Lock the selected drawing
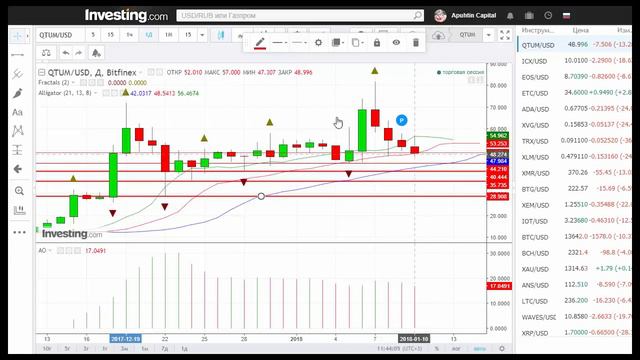640x360 pixels. pos(377,42)
